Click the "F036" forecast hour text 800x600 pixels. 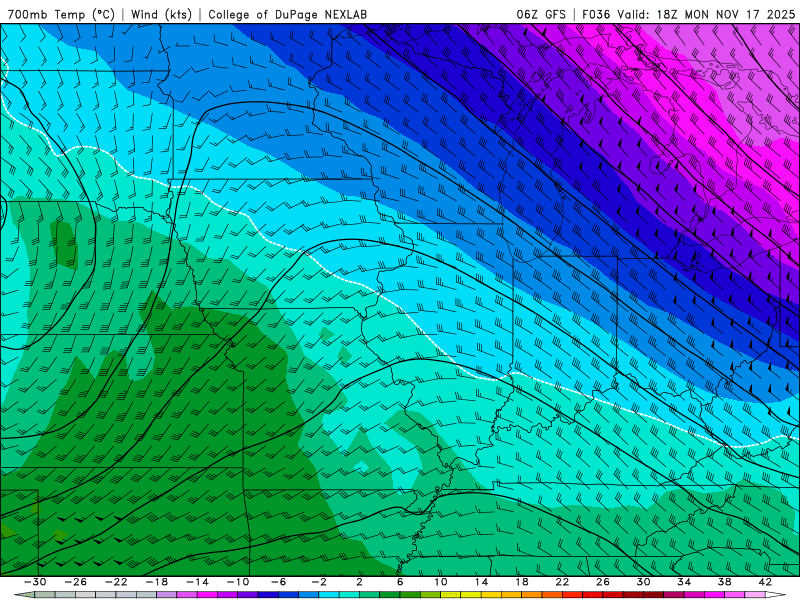point(596,14)
